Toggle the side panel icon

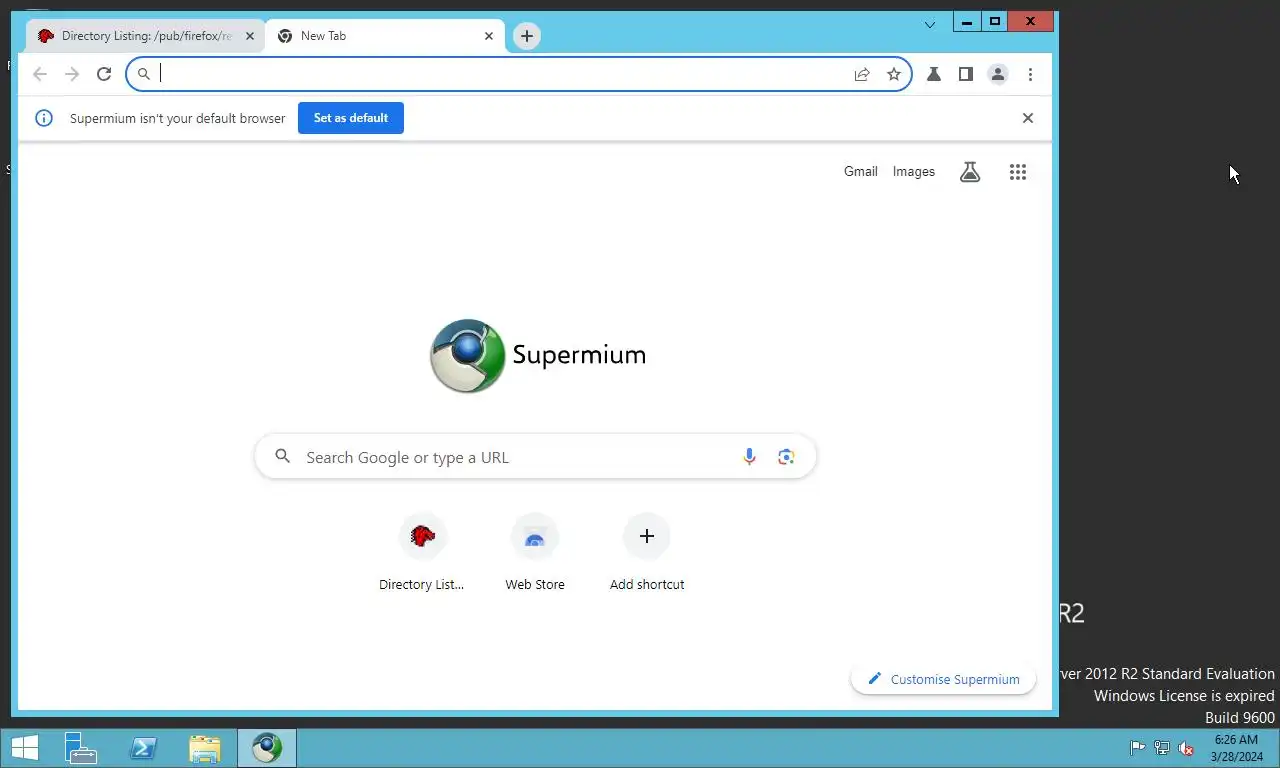[x=966, y=74]
